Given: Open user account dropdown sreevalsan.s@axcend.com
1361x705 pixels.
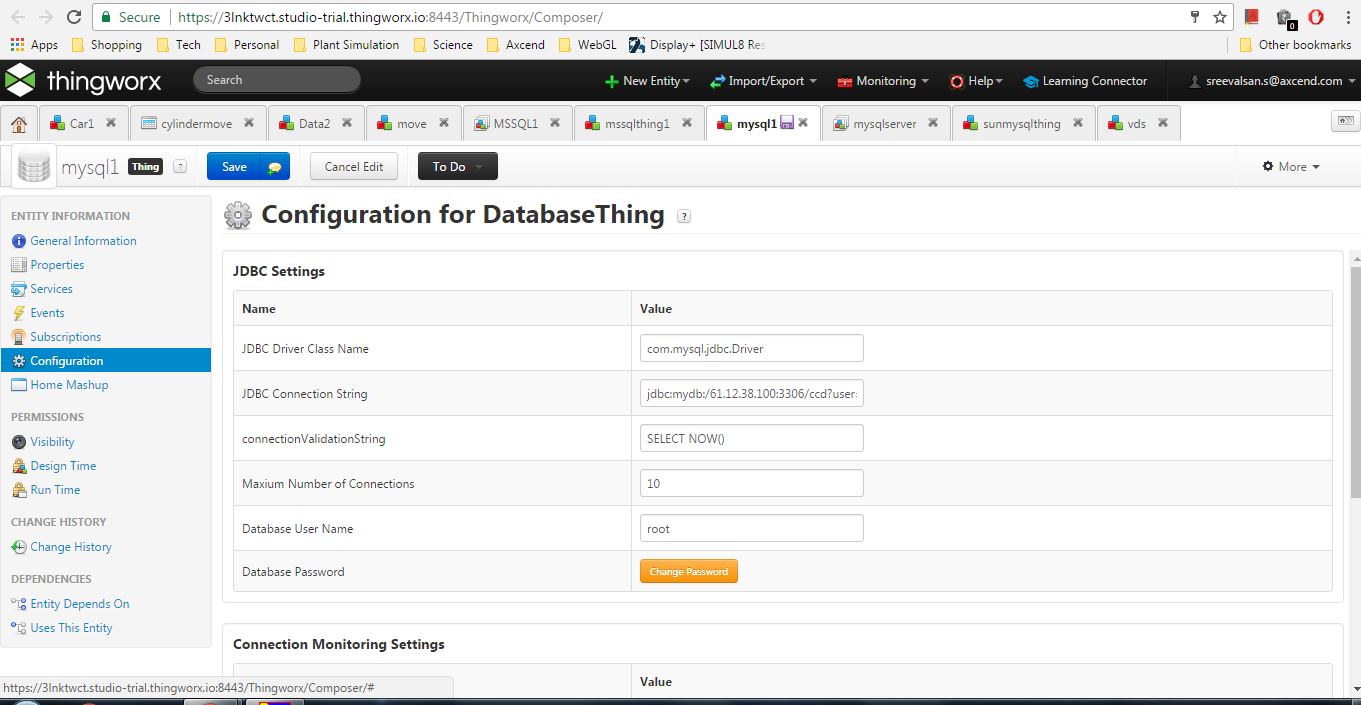Looking at the screenshot, I should click(1272, 81).
